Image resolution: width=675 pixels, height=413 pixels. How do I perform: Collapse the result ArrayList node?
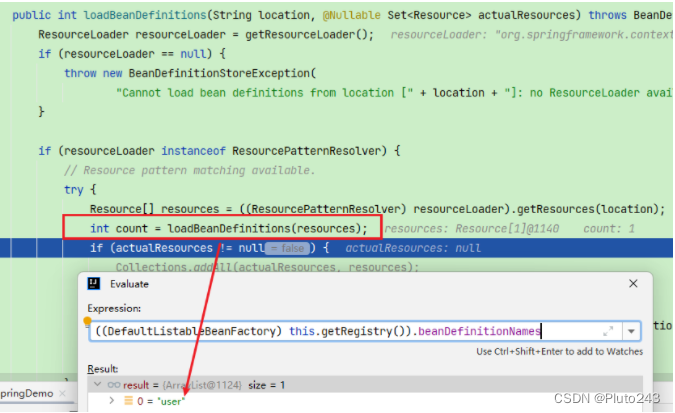98,385
